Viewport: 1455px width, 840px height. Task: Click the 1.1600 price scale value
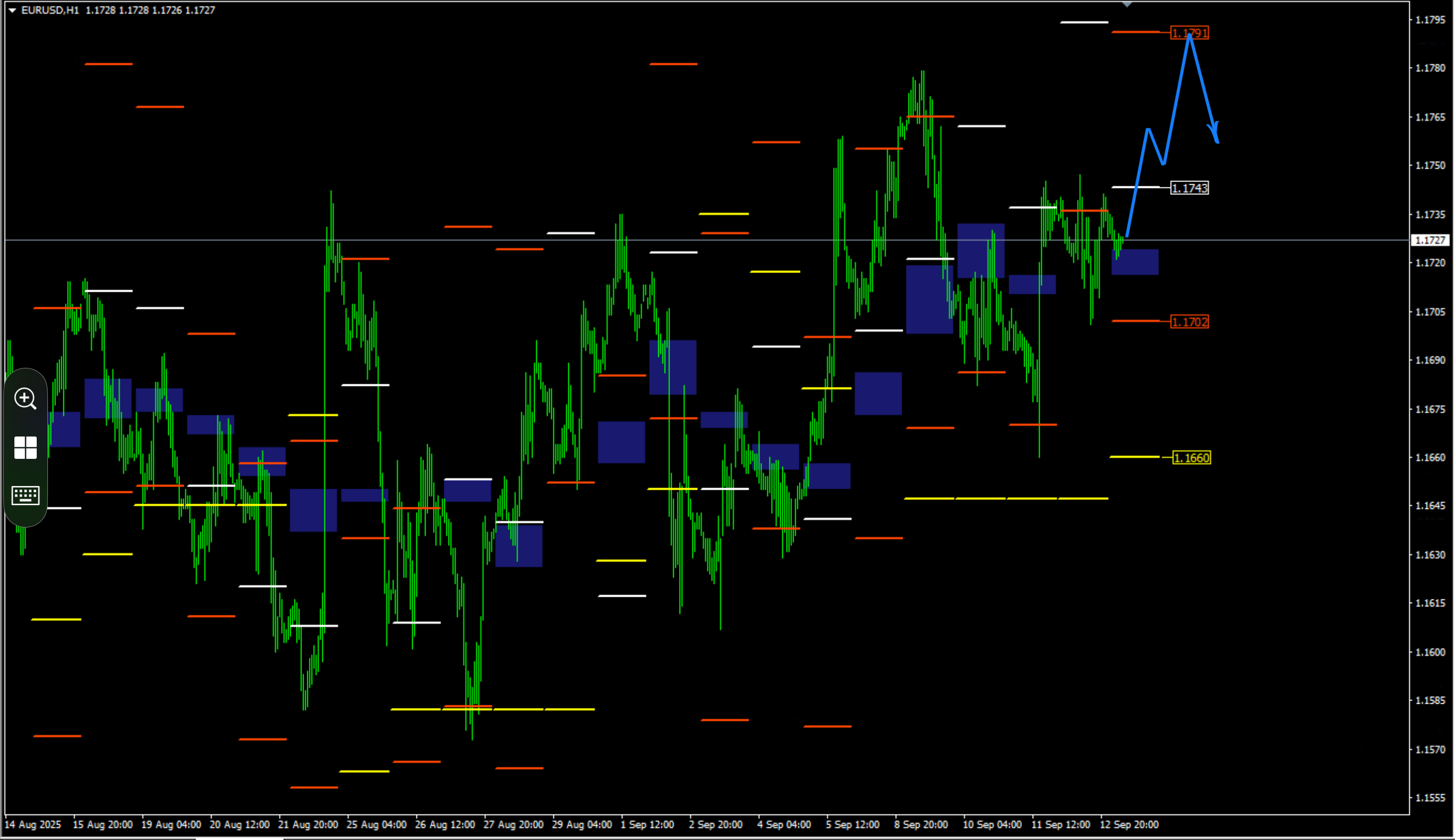[1430, 652]
